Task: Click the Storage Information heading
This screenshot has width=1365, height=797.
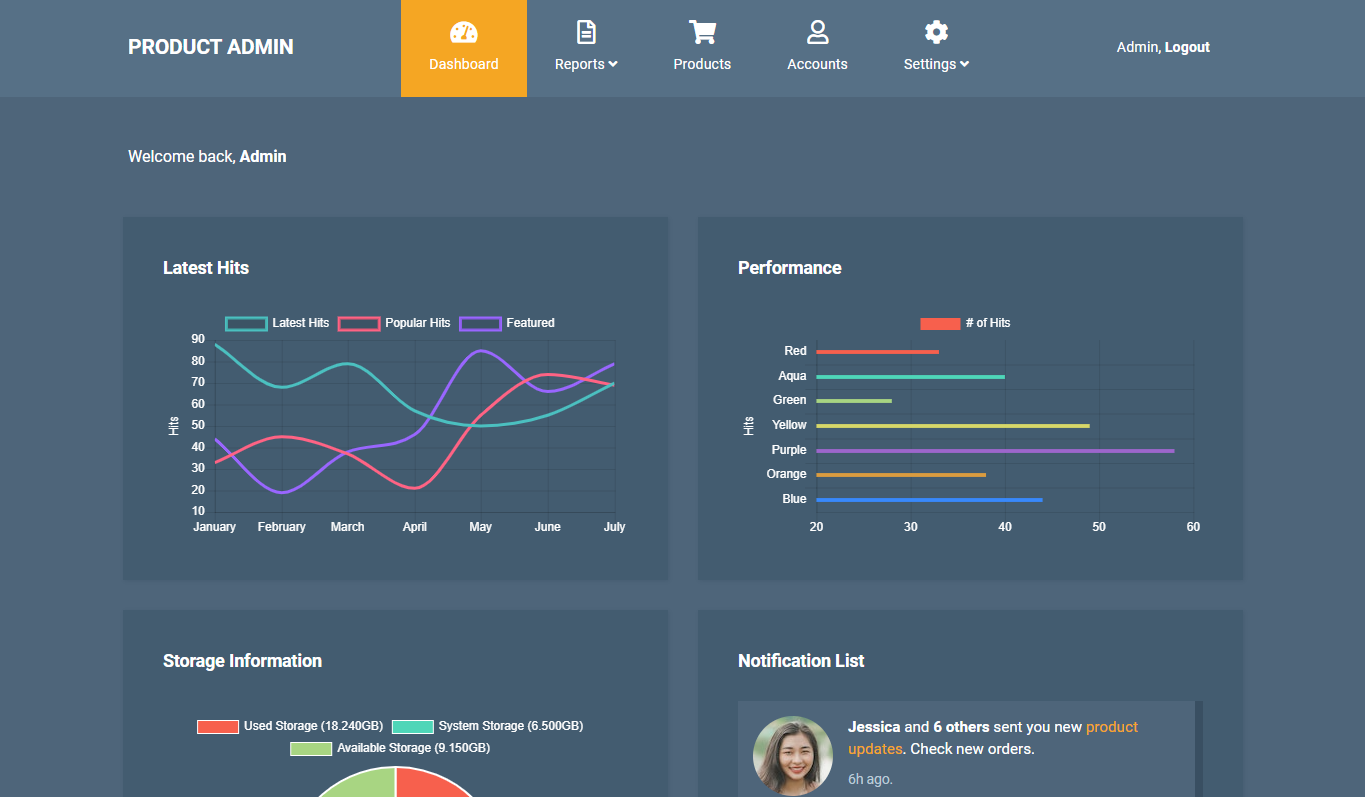Action: 242,661
